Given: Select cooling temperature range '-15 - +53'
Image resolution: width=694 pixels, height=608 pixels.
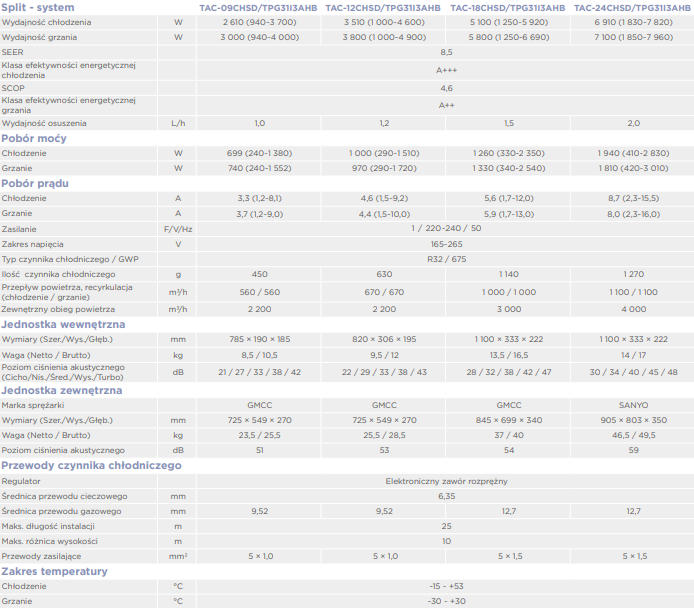Looking at the screenshot, I should [446, 586].
